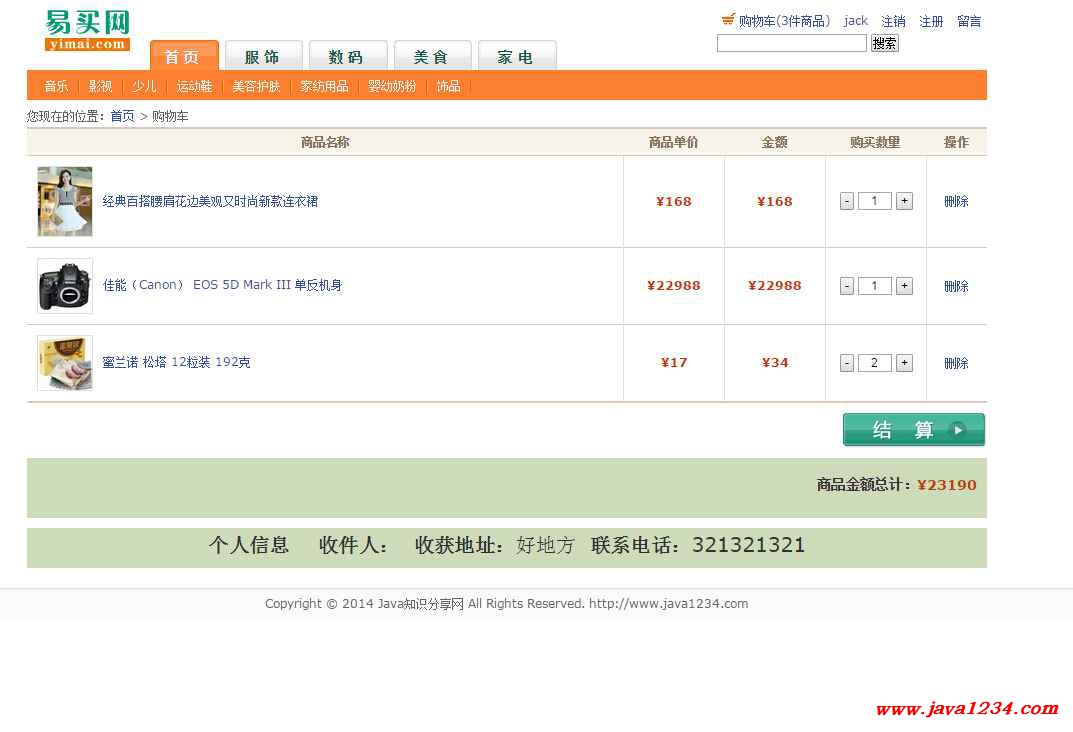Delete the Canon camera from cart
The height and width of the screenshot is (732, 1073).
pos(956,286)
